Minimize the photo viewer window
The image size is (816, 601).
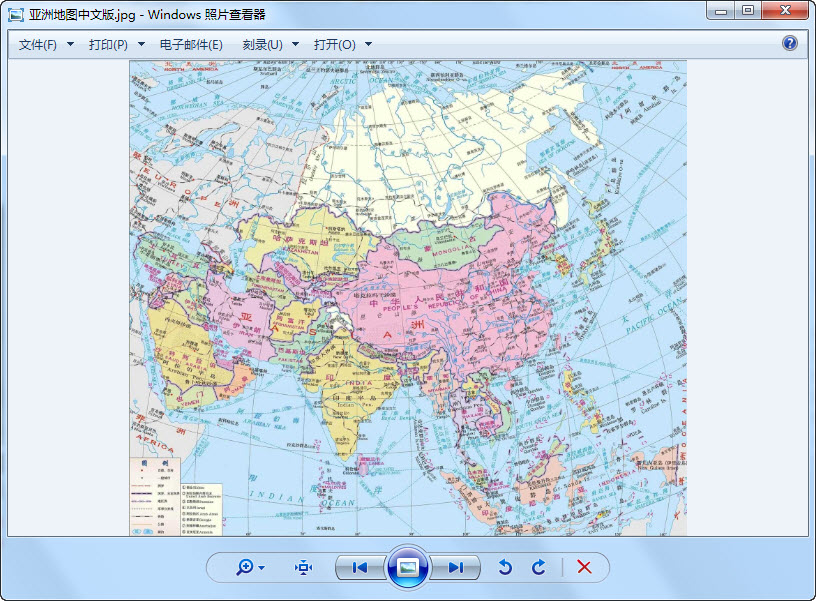coord(721,10)
